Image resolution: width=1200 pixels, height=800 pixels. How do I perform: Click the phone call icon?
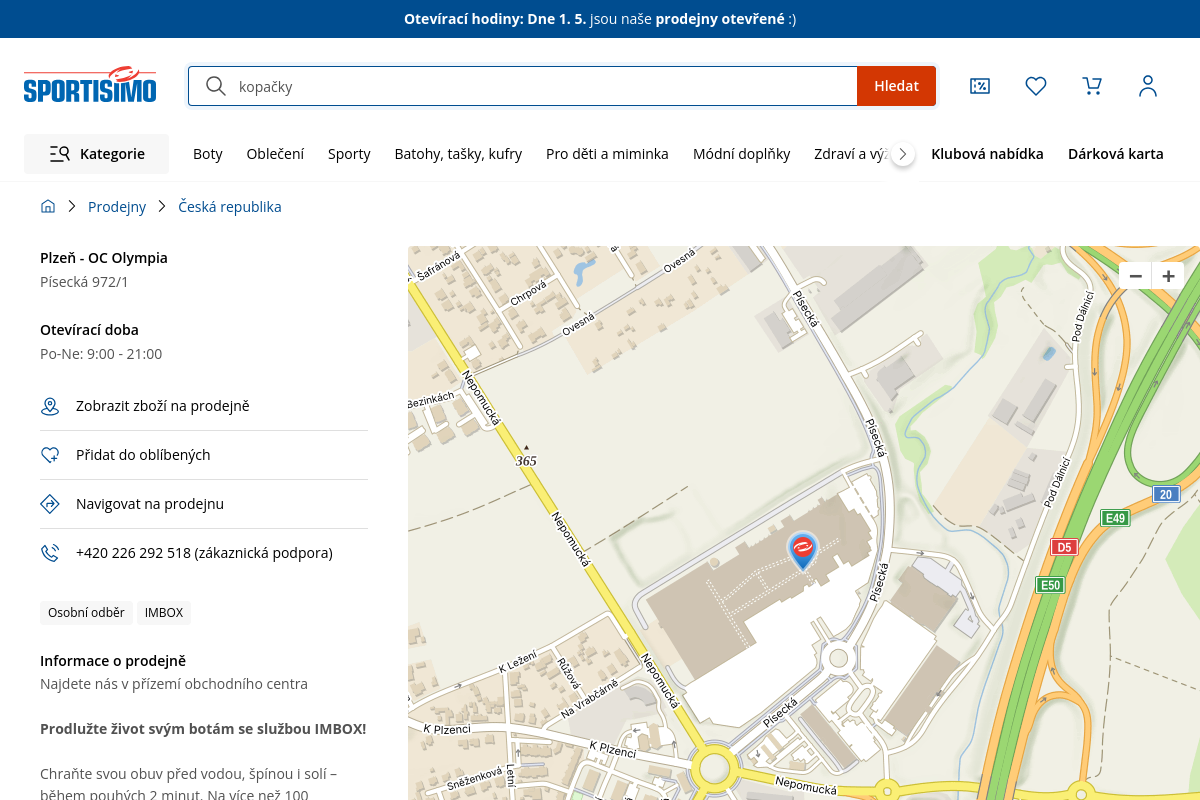(50, 553)
